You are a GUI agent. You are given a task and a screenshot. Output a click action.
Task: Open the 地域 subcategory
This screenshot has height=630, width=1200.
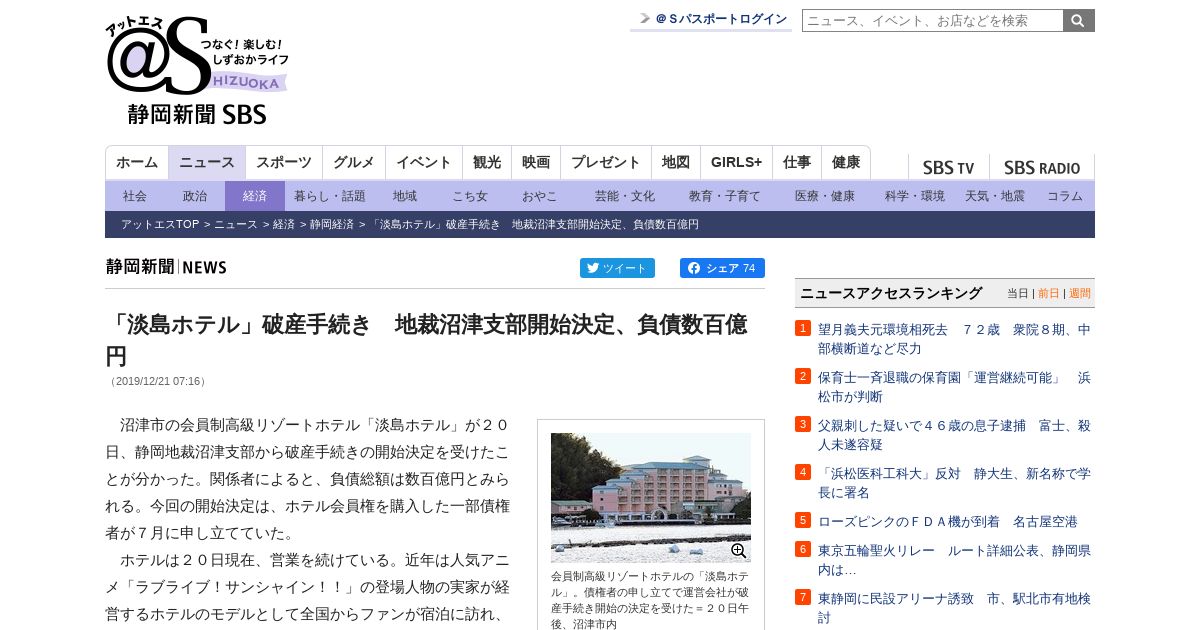[x=405, y=196]
